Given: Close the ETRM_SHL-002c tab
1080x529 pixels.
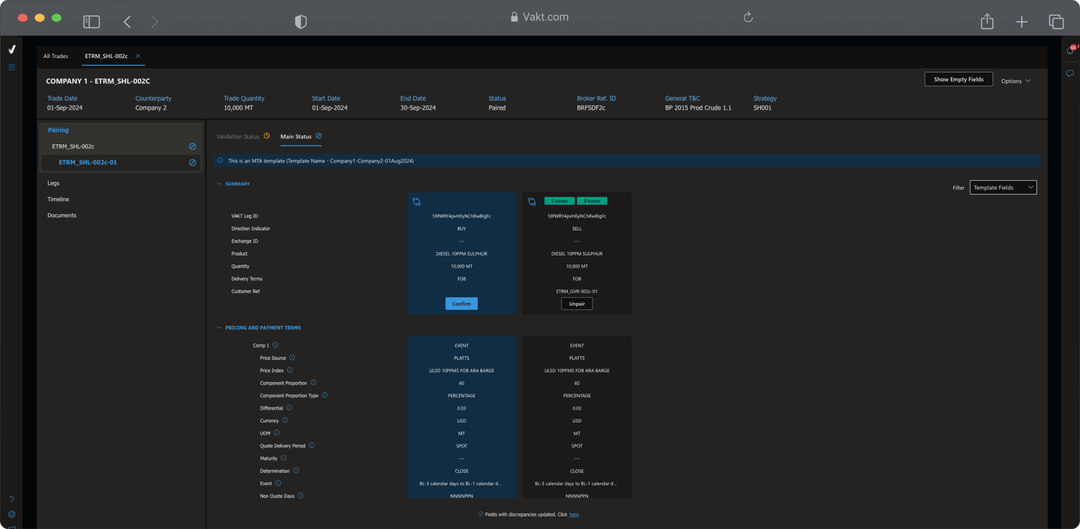Looking at the screenshot, I should pos(138,56).
